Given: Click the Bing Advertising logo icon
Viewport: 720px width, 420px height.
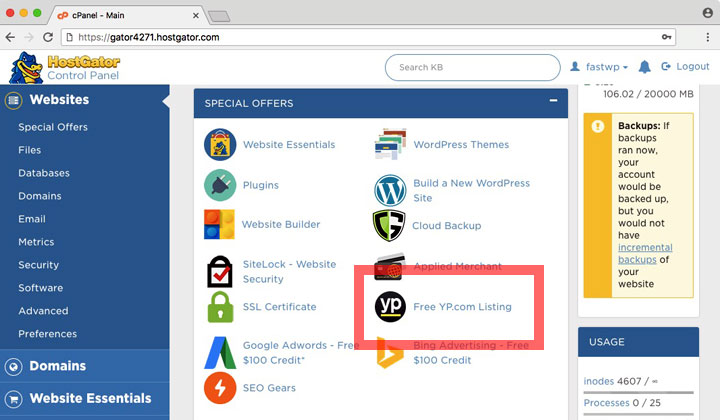Looking at the screenshot, I should pyautogui.click(x=389, y=353).
